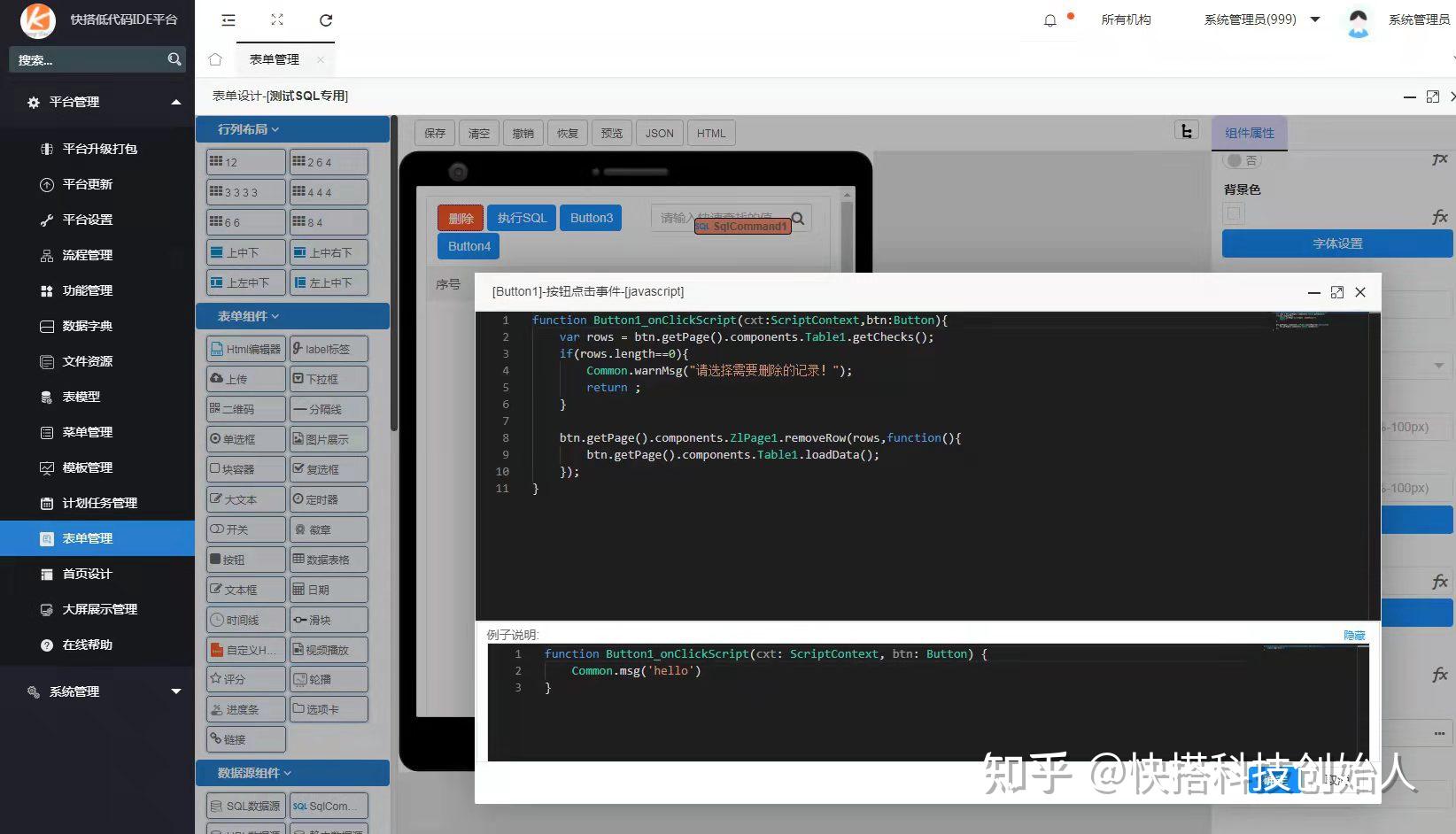1456x834 pixels.
Task: Pick the 二维码 QR code component
Action: coord(246,409)
